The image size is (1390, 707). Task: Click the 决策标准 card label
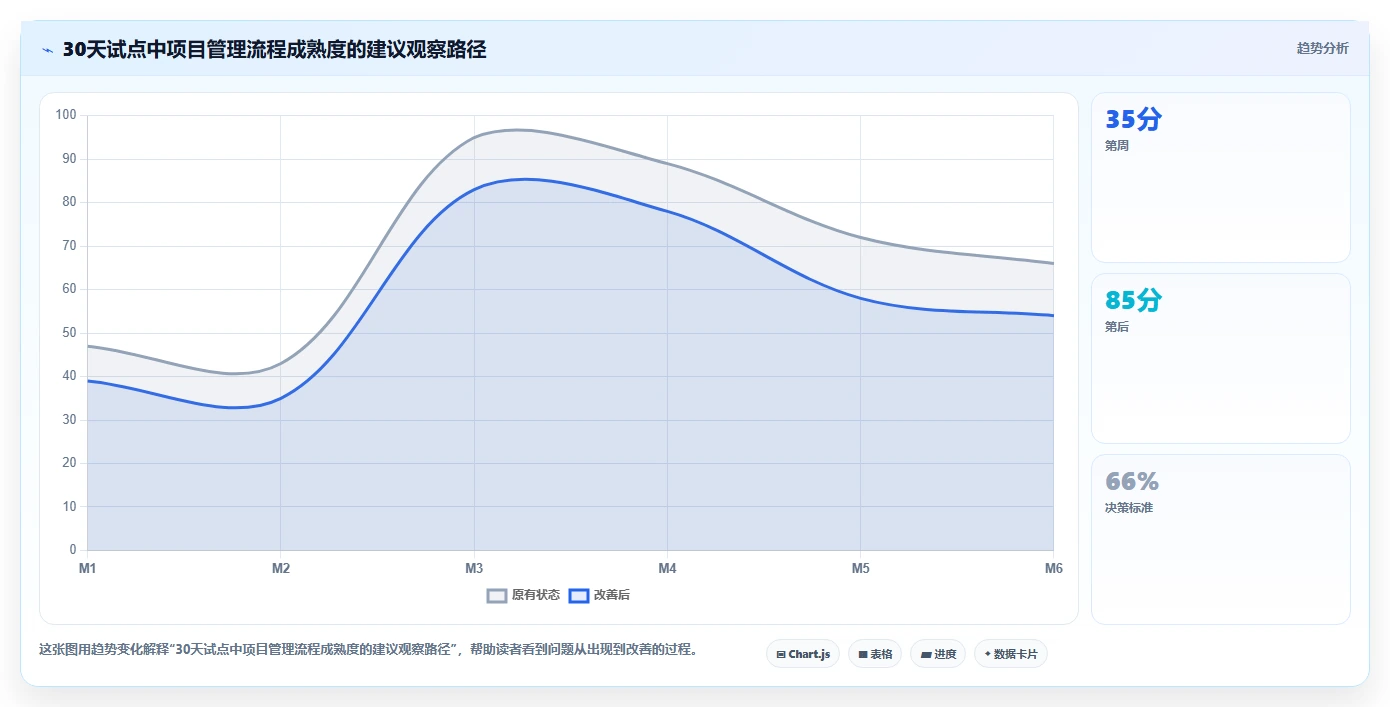pos(1129,508)
